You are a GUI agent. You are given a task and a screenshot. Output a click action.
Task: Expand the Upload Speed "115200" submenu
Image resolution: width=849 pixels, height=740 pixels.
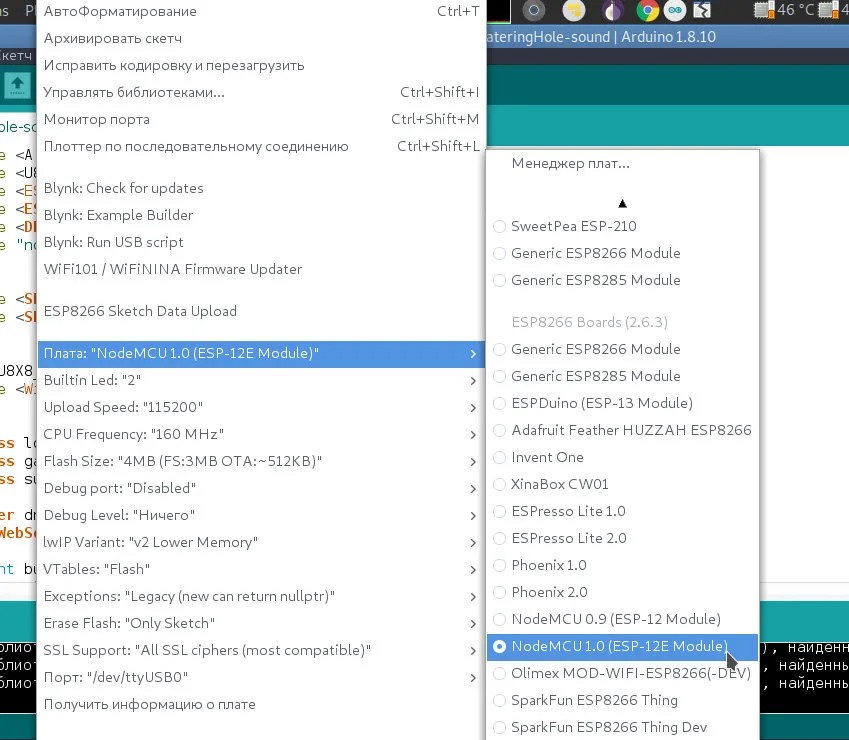(x=260, y=407)
